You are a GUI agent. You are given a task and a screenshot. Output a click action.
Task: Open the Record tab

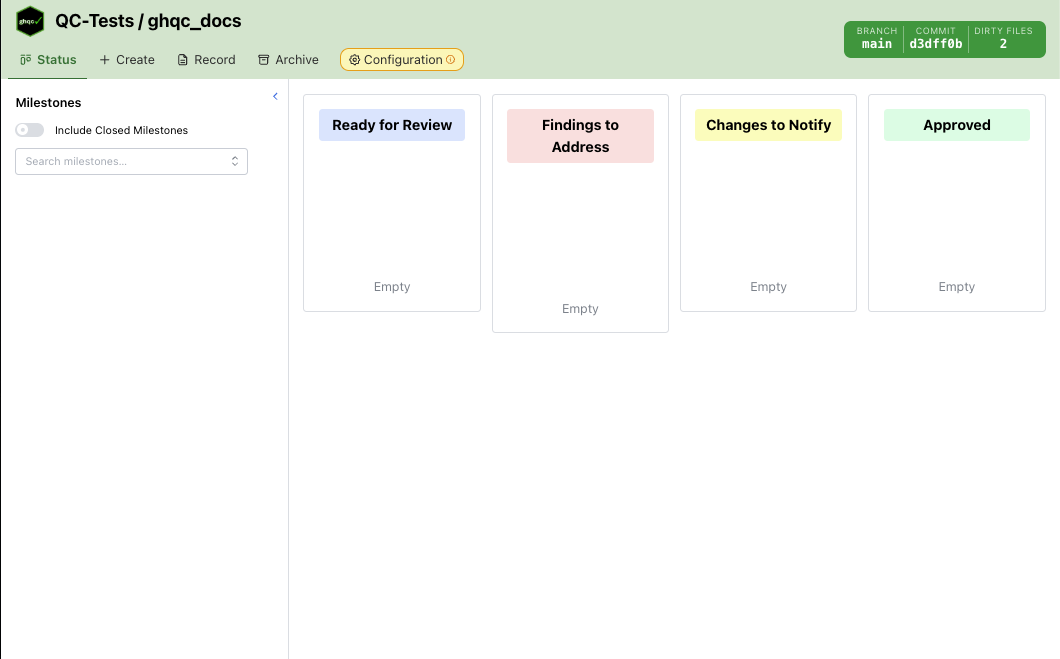206,60
